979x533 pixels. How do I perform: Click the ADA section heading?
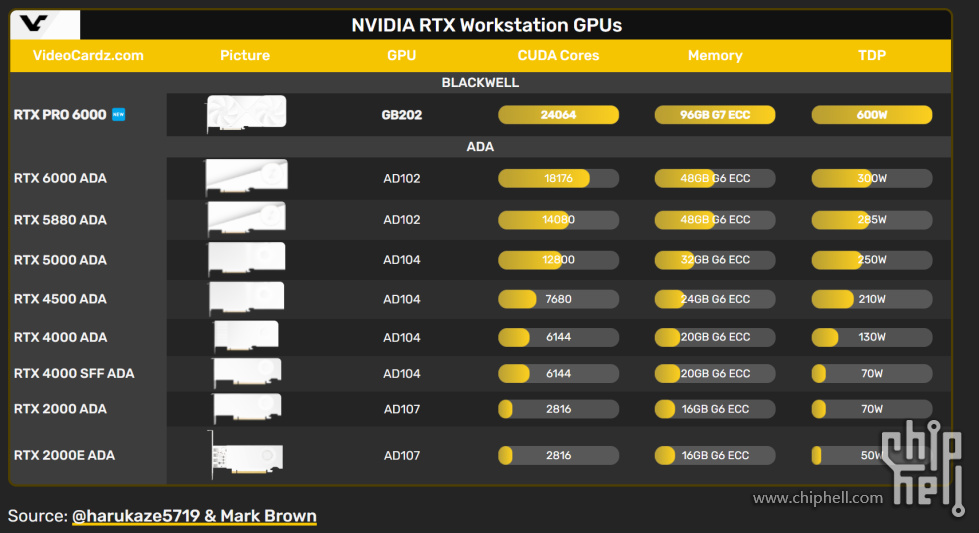point(480,147)
